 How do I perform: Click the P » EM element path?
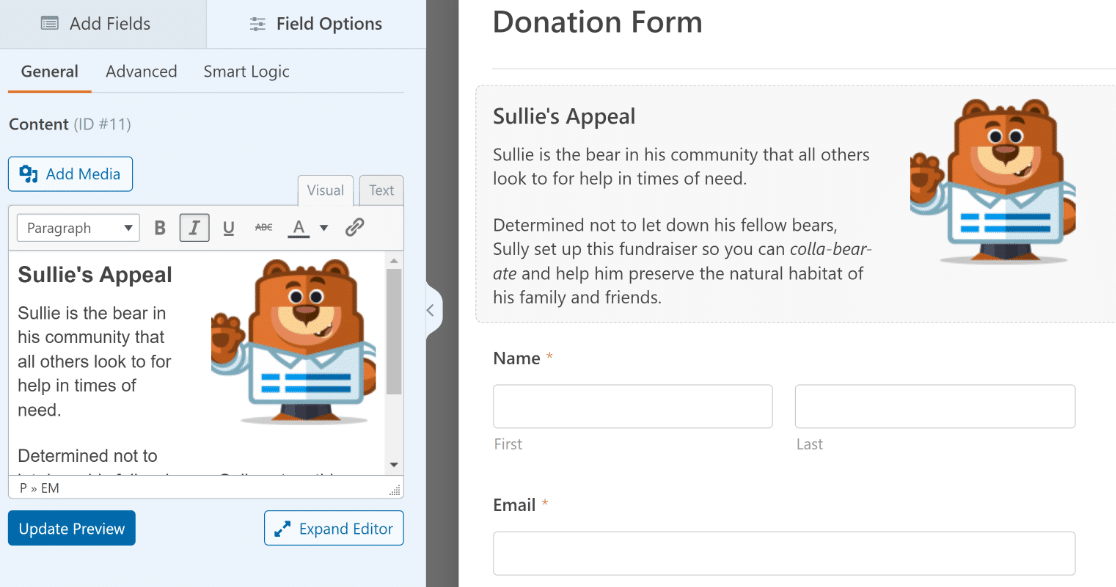click(39, 488)
